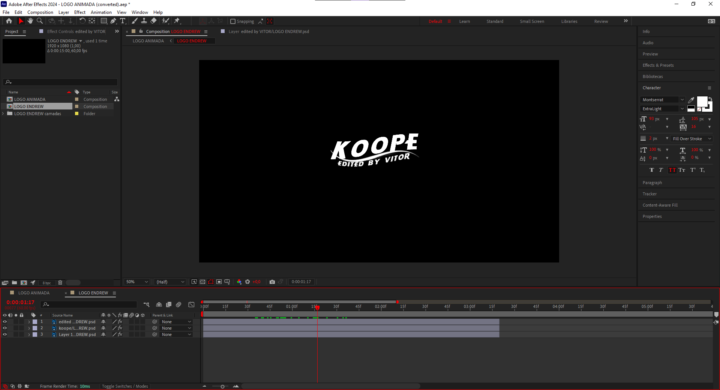Viewport: 720px width, 390px height.
Task: Click the white fill color swatch
Action: pos(702,101)
